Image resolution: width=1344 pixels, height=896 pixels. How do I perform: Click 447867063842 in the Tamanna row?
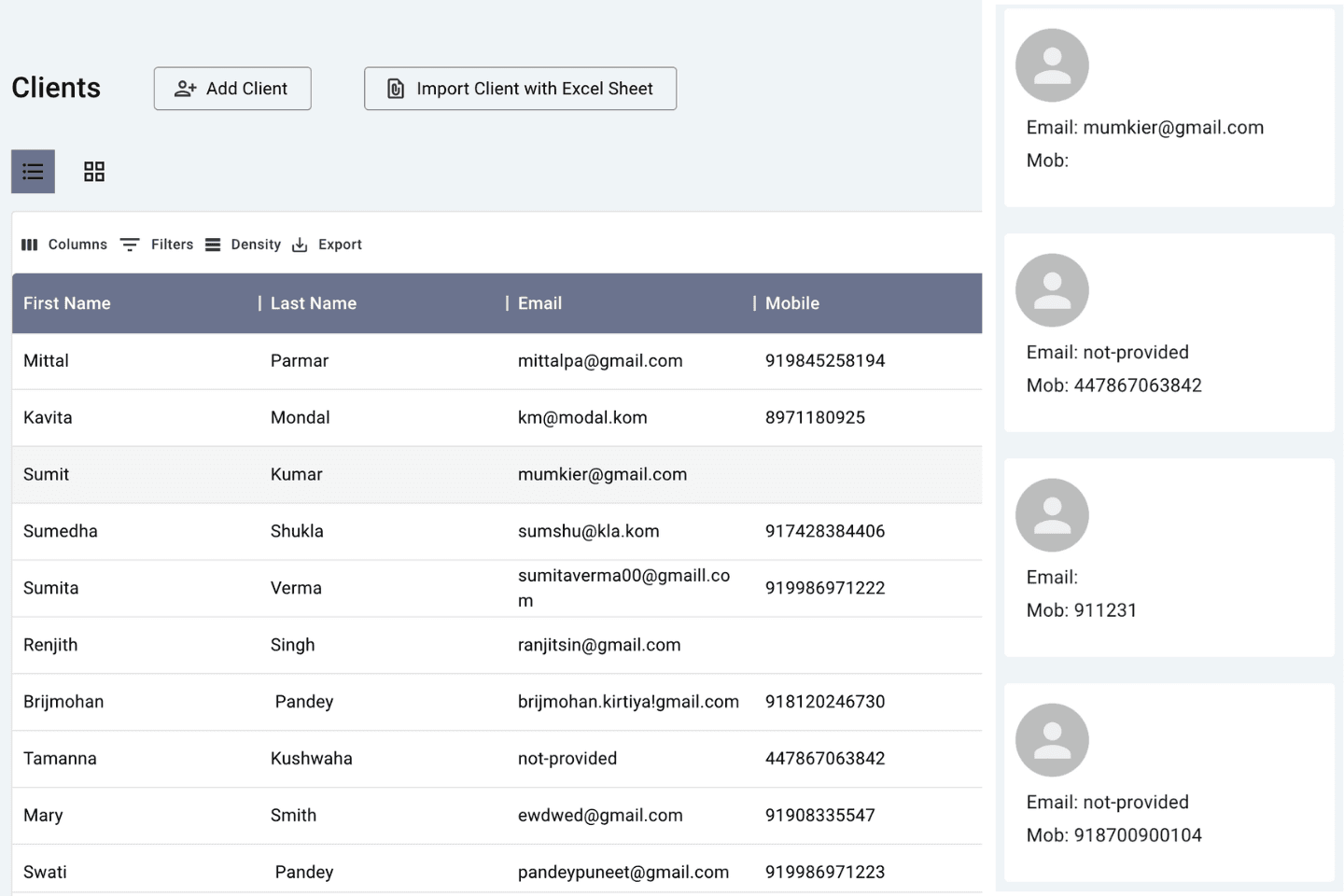(825, 760)
